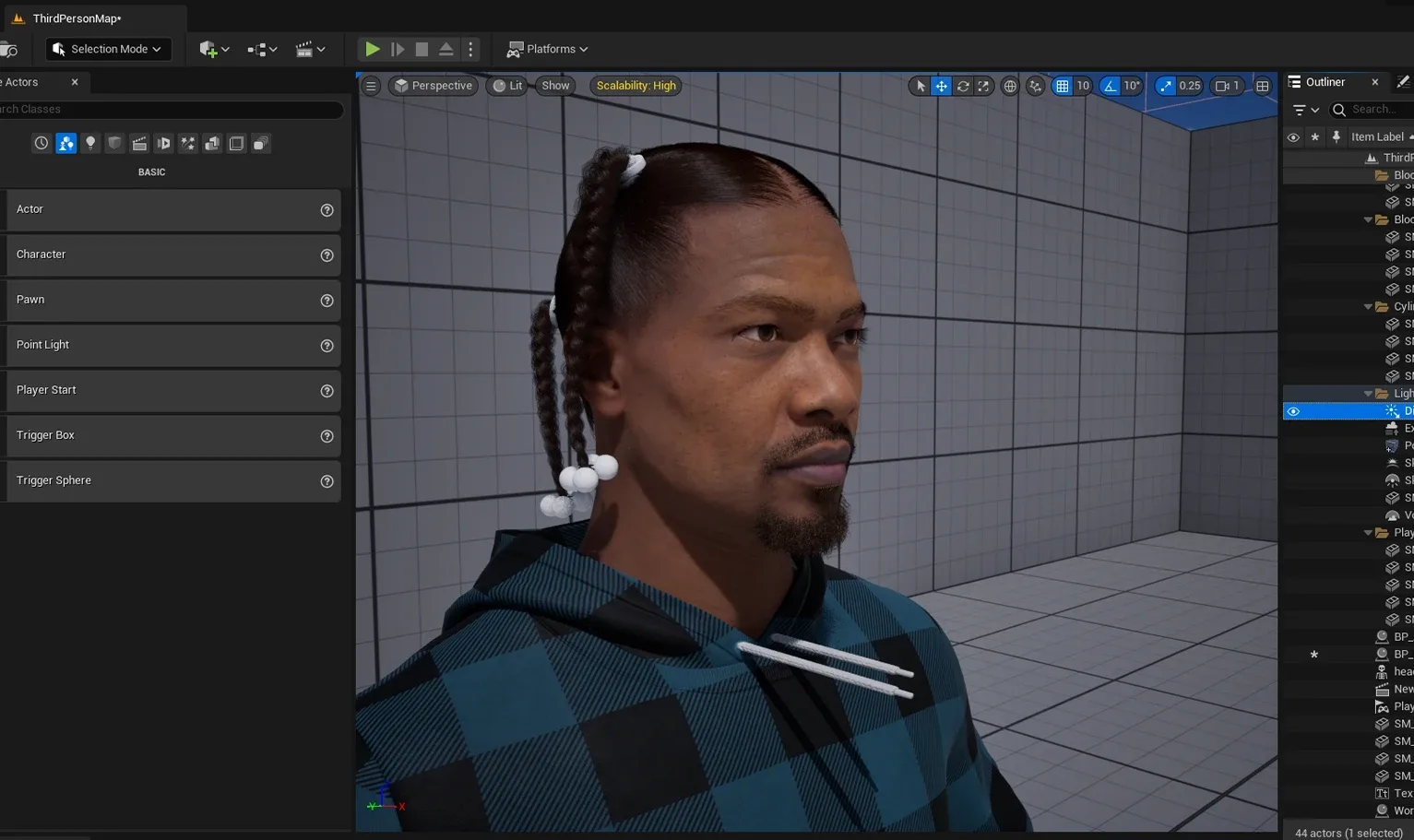Open the Platforms dropdown menu
This screenshot has width=1414, height=840.
548,49
